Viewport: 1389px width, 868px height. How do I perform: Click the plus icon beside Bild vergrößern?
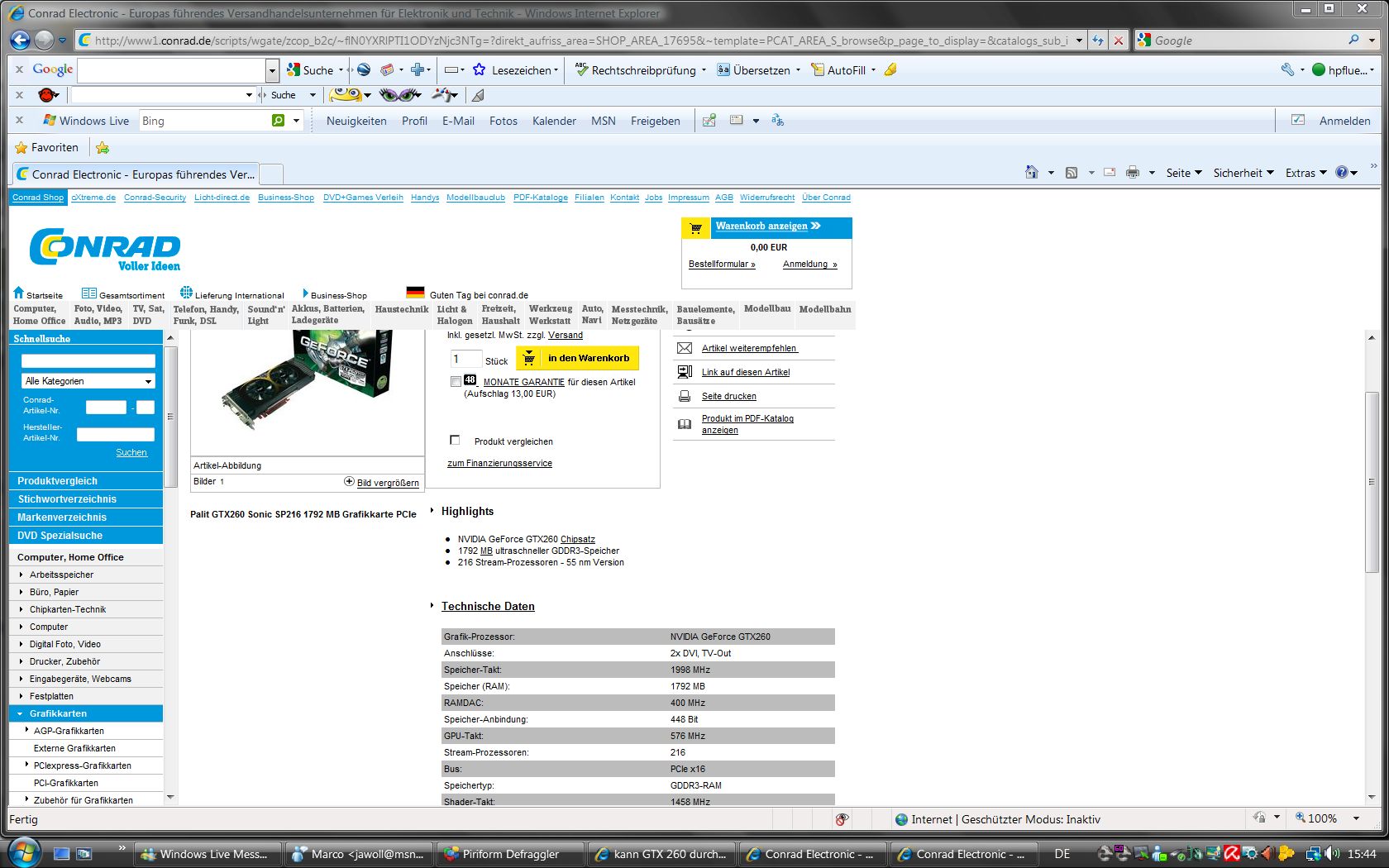(349, 481)
